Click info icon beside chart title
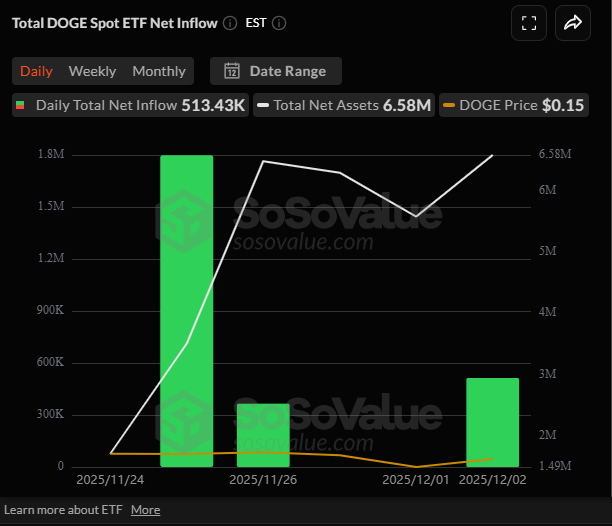The width and height of the screenshot is (612, 526). pos(230,23)
